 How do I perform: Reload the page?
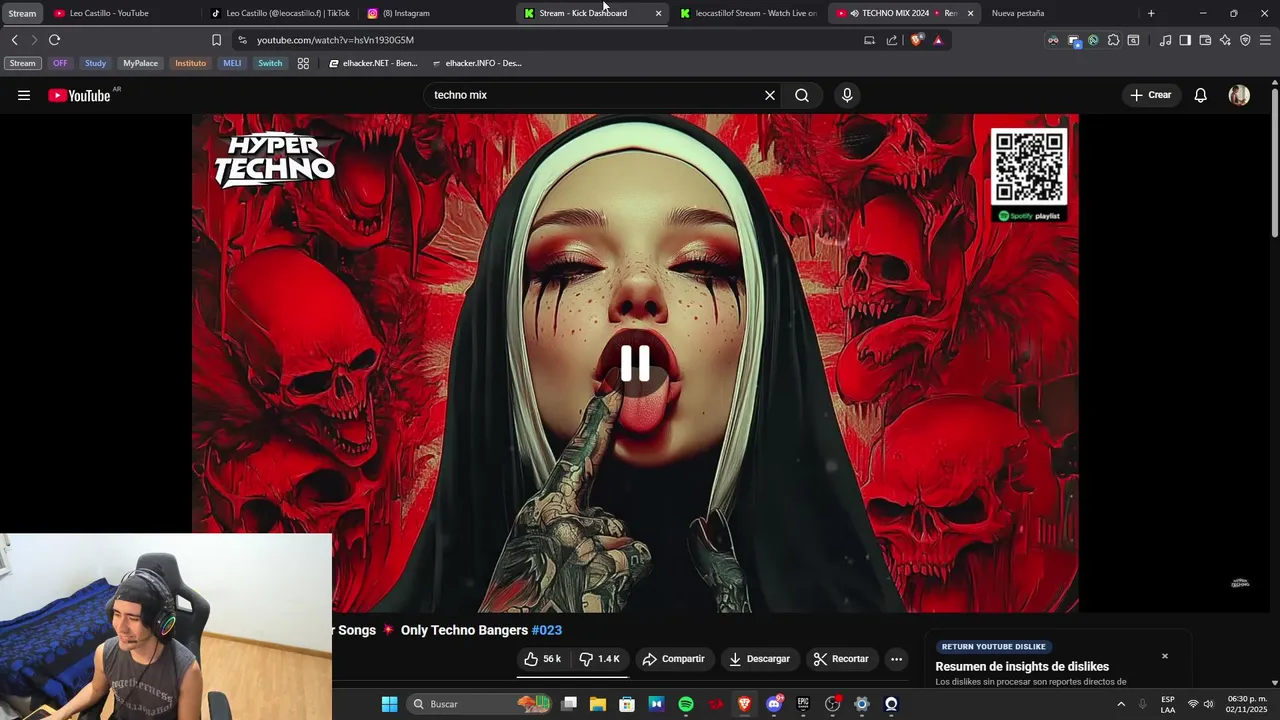pyautogui.click(x=54, y=40)
